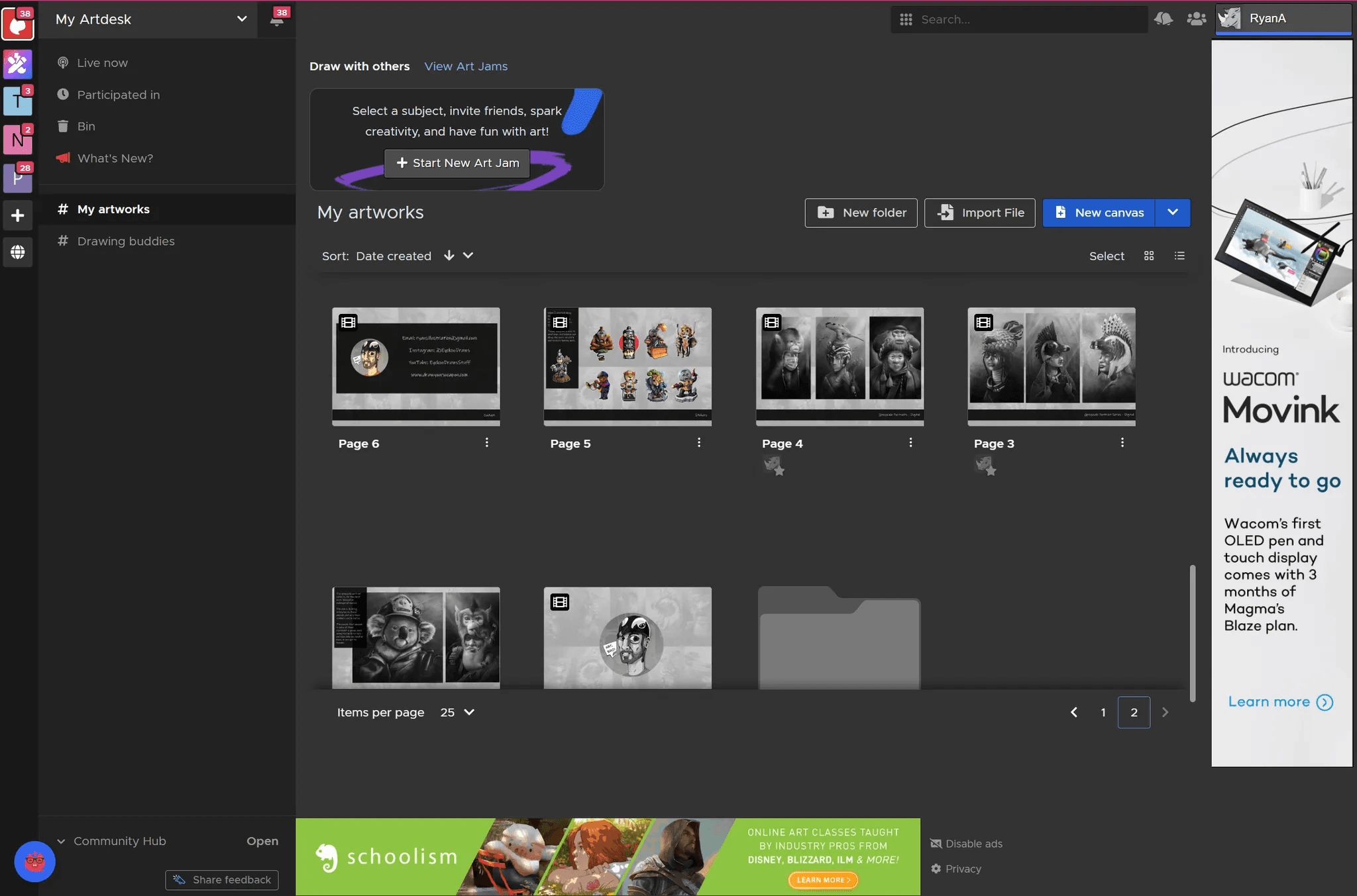
Task: Select Drawing buddies in sidebar
Action: 126,241
